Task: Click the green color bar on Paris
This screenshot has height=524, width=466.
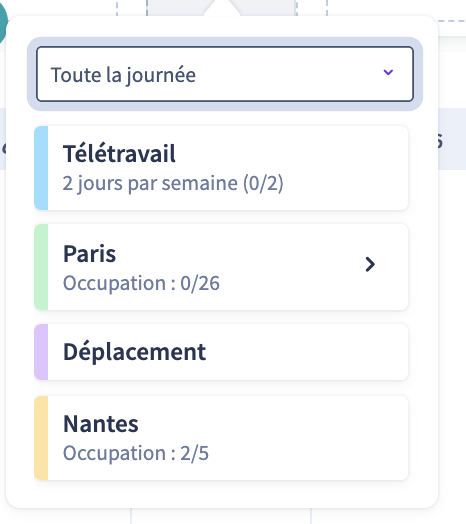Action: 41,267
